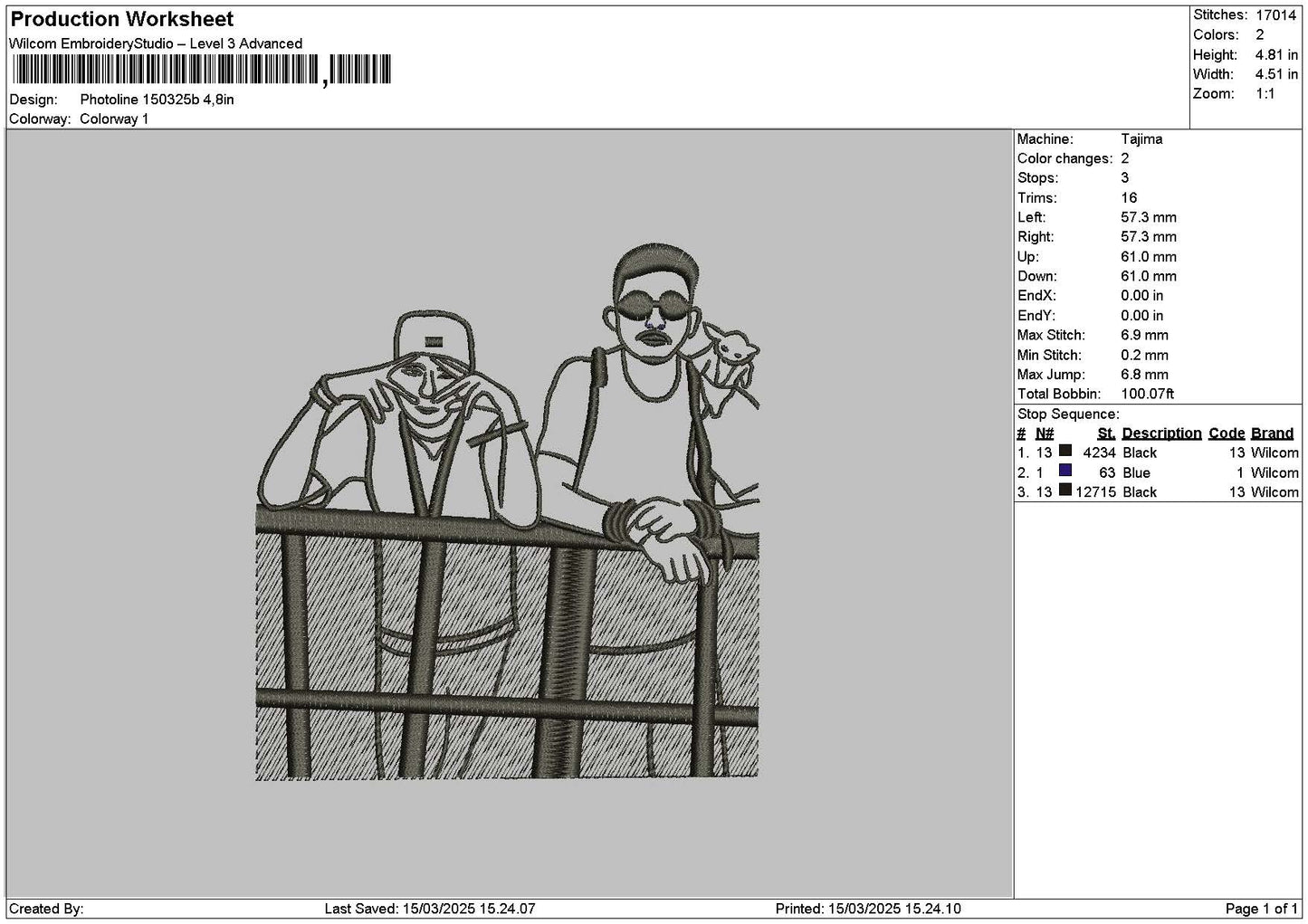Screen dimensions: 1308x924
Task: Click the EndY value 0.00 in
Action: click(x=1142, y=316)
